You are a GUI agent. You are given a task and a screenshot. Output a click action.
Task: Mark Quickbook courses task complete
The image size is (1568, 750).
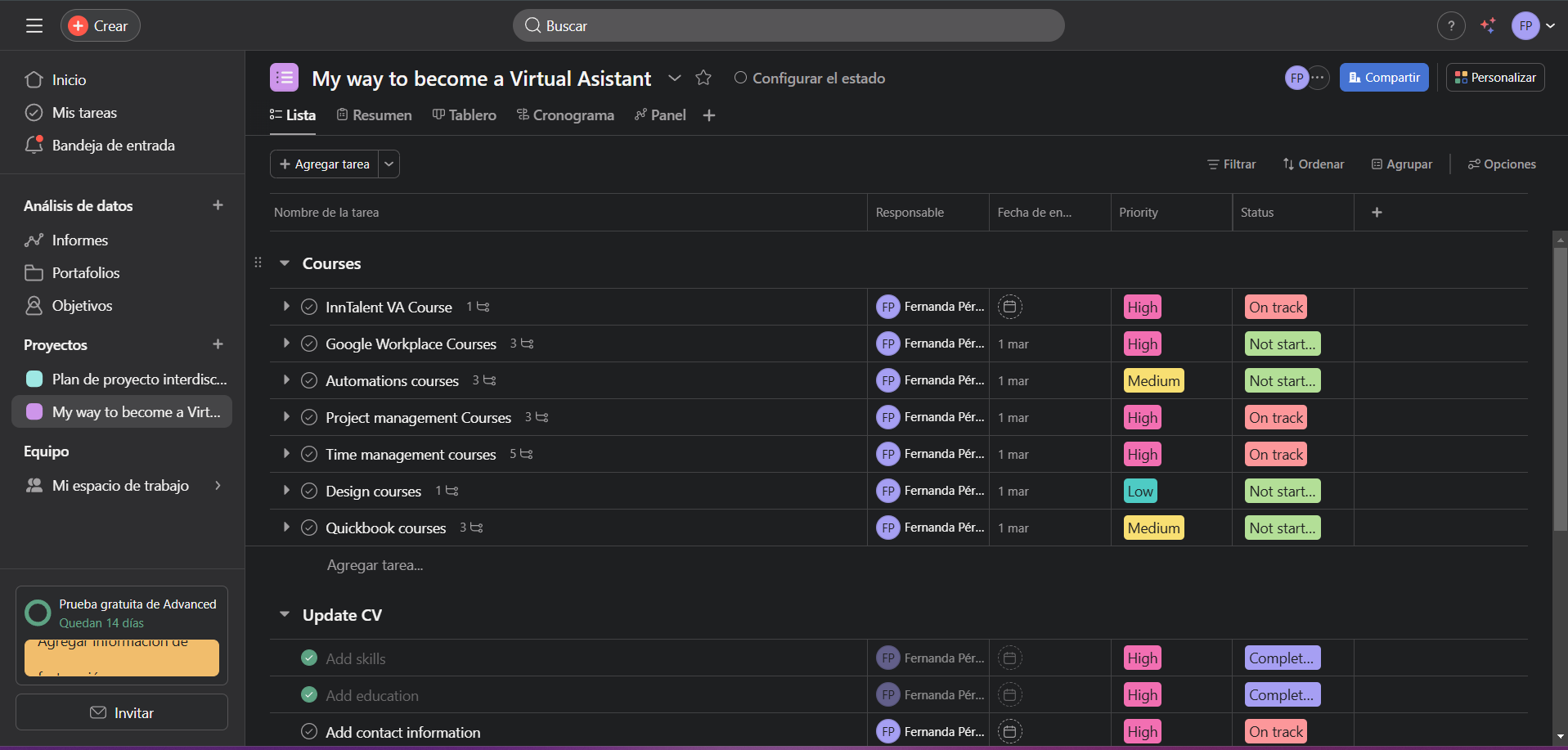(309, 528)
